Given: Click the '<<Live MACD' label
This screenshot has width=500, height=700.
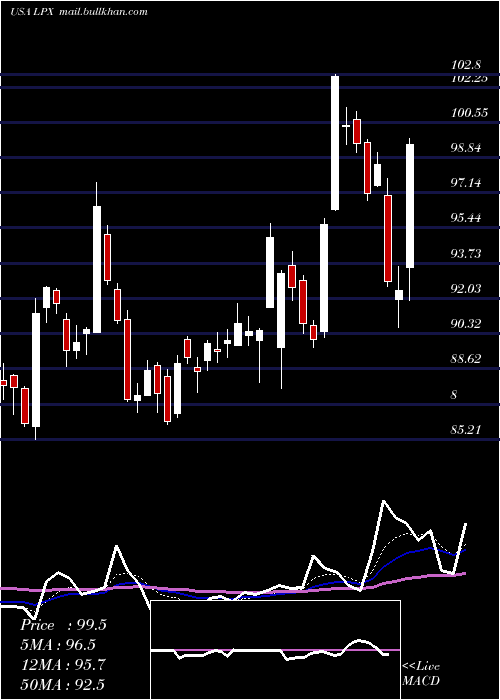Looking at the screenshot, I should coord(421,673).
